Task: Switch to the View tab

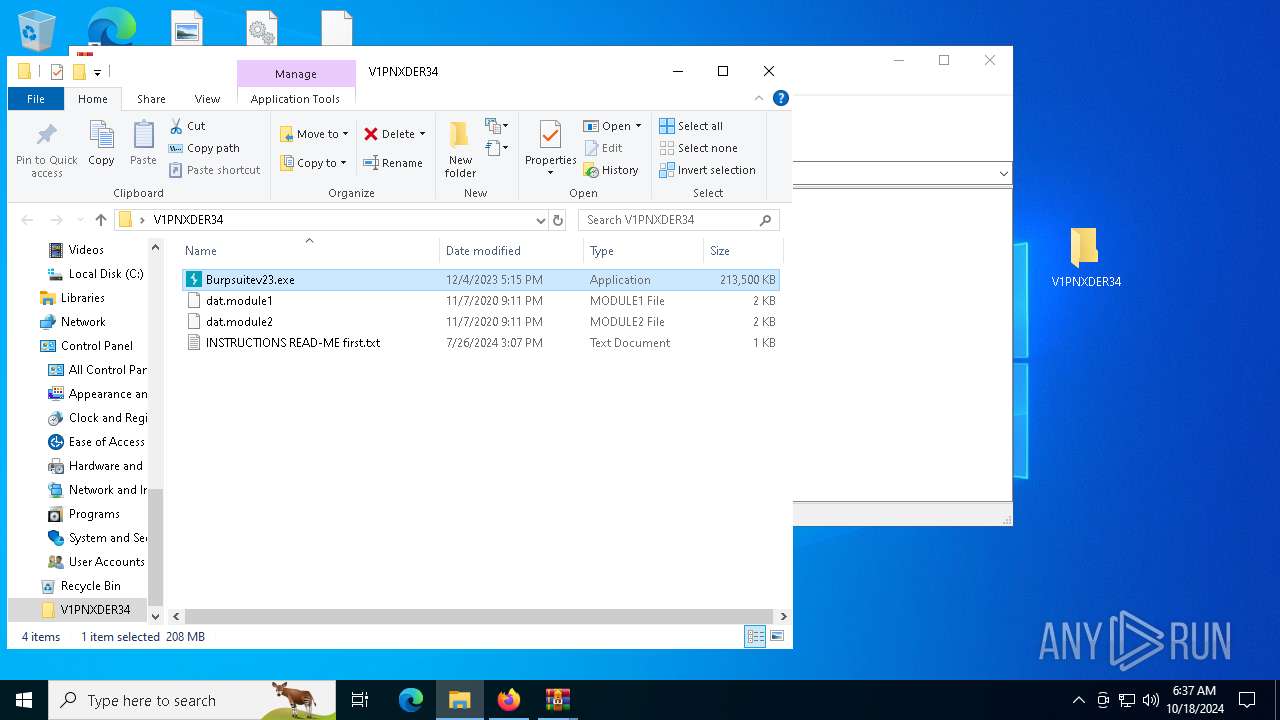Action: tap(207, 99)
